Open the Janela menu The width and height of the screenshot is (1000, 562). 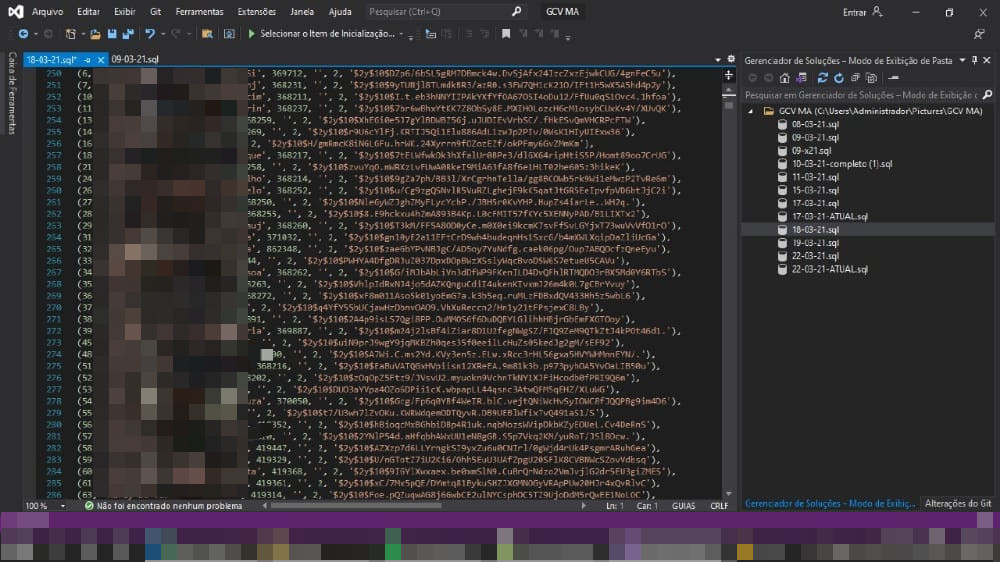tap(302, 11)
